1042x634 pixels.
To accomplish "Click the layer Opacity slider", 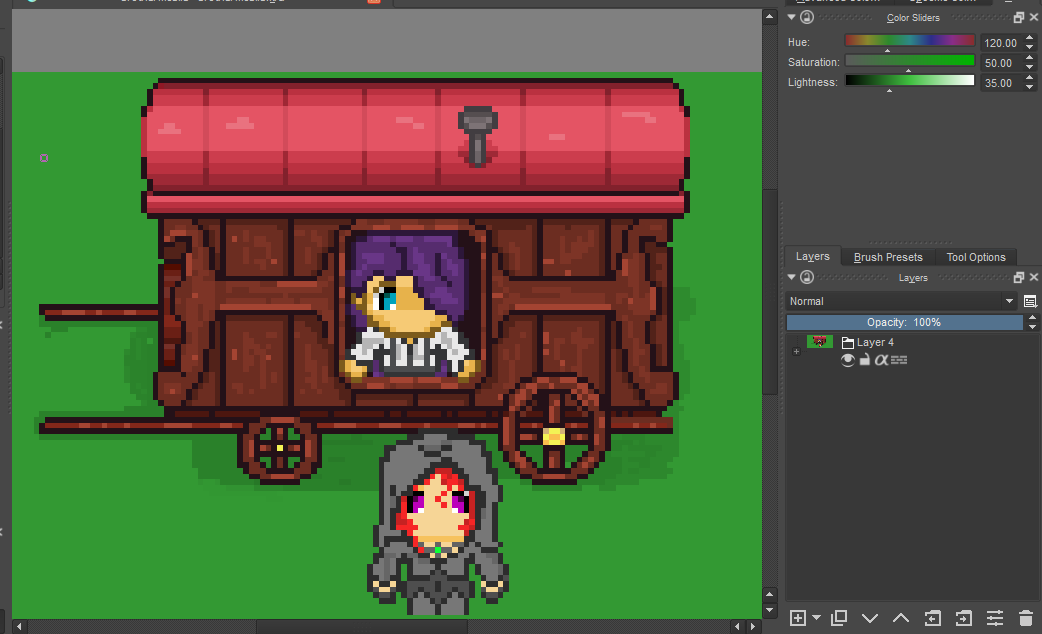I will tap(904, 322).
